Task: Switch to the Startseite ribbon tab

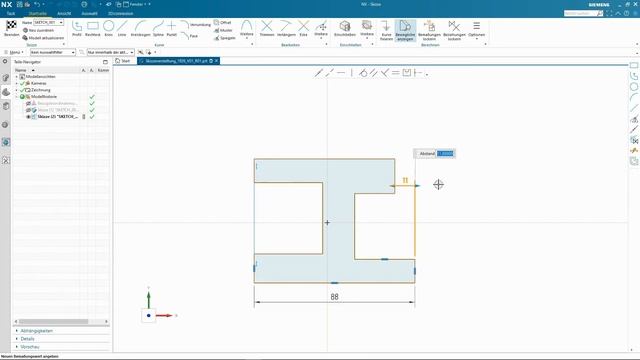Action: pyautogui.click(x=38, y=13)
